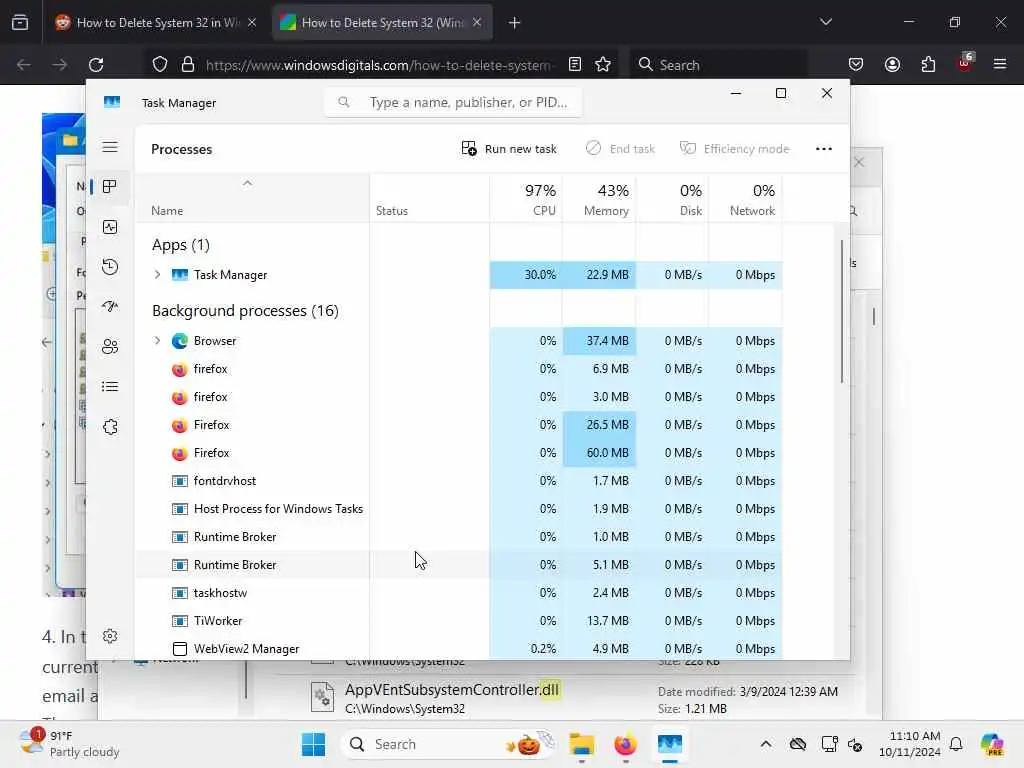Open Task Manager navigation hamburger menu
This screenshot has width=1024, height=768.
[x=110, y=148]
